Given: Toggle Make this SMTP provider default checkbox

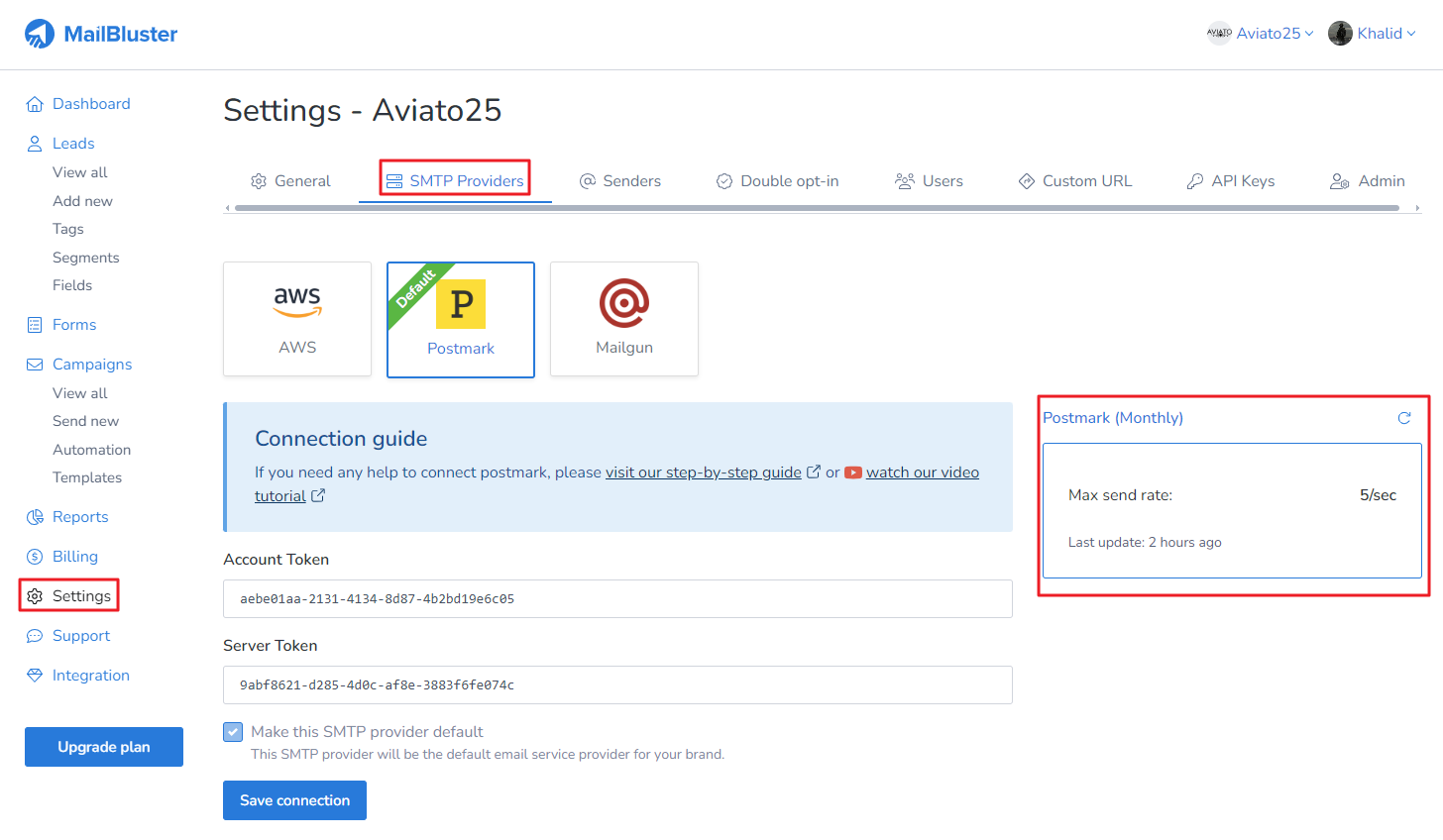Looking at the screenshot, I should click(x=233, y=732).
